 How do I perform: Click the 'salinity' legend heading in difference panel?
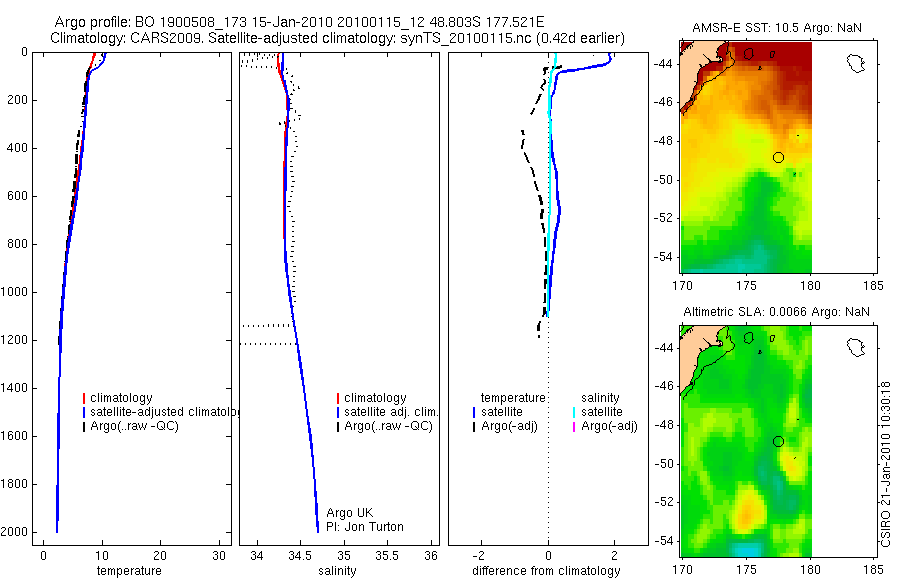pos(600,398)
